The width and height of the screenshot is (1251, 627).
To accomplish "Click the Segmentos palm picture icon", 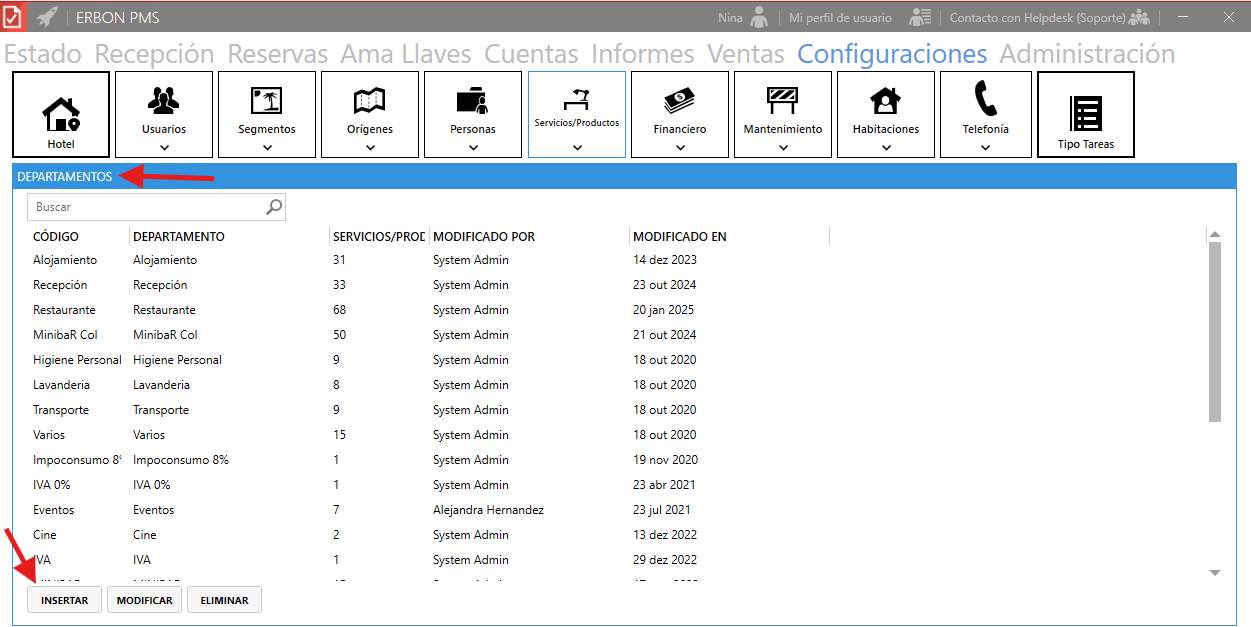I will (x=267, y=99).
